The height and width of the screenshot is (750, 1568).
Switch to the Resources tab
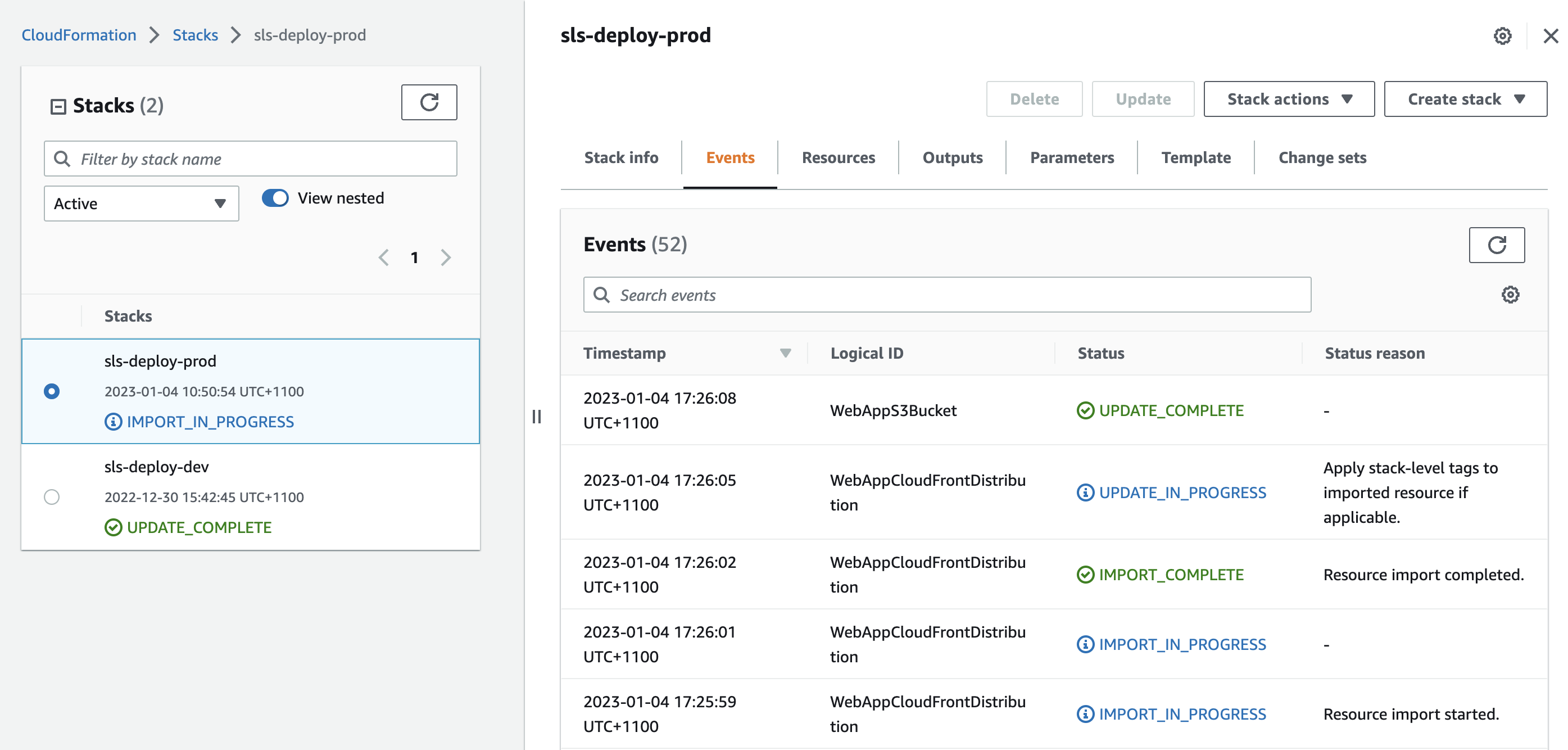coord(838,157)
